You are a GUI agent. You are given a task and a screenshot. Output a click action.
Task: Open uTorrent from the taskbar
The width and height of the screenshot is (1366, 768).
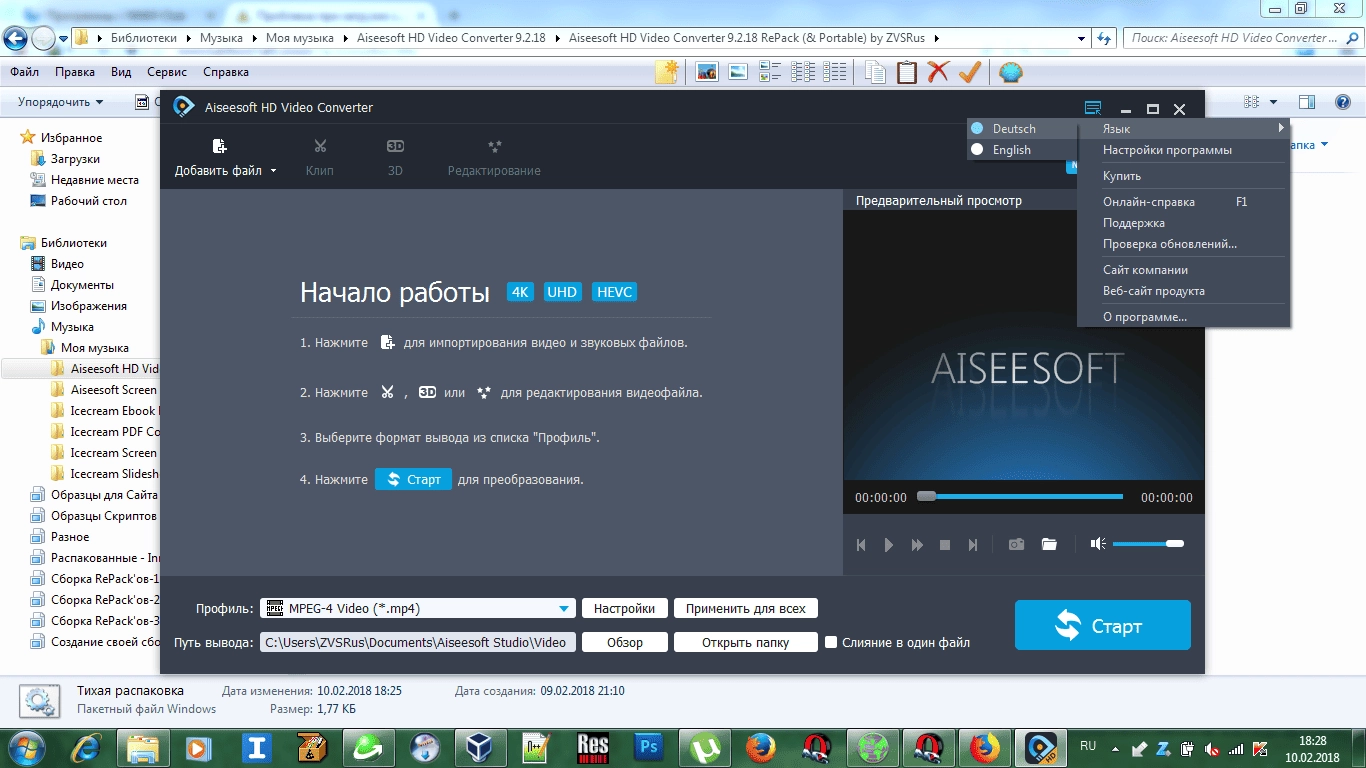click(704, 747)
